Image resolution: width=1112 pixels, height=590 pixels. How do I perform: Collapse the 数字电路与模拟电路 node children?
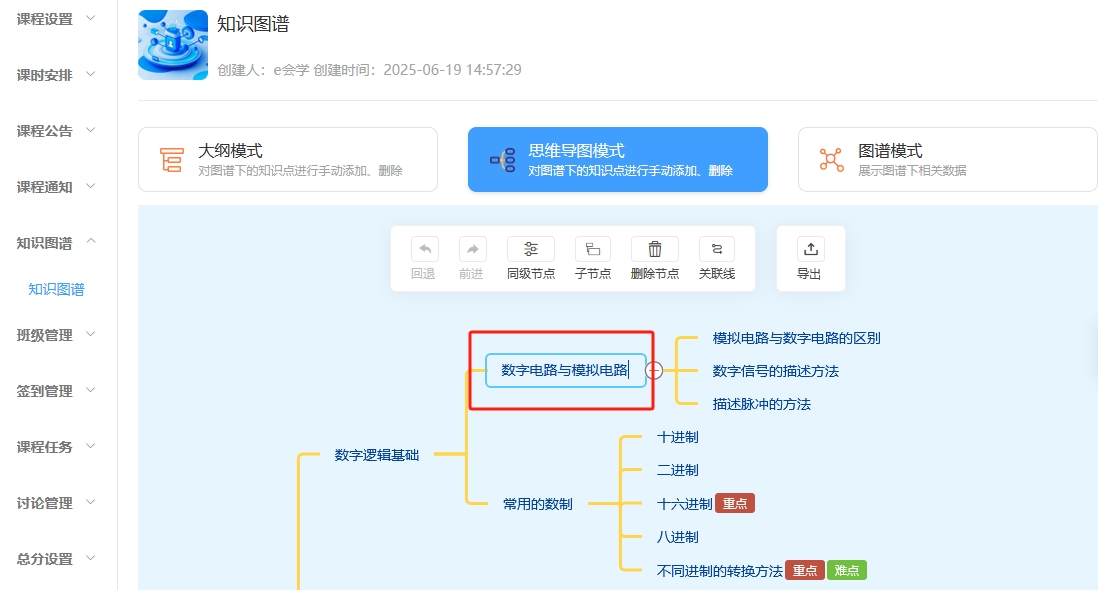click(654, 370)
